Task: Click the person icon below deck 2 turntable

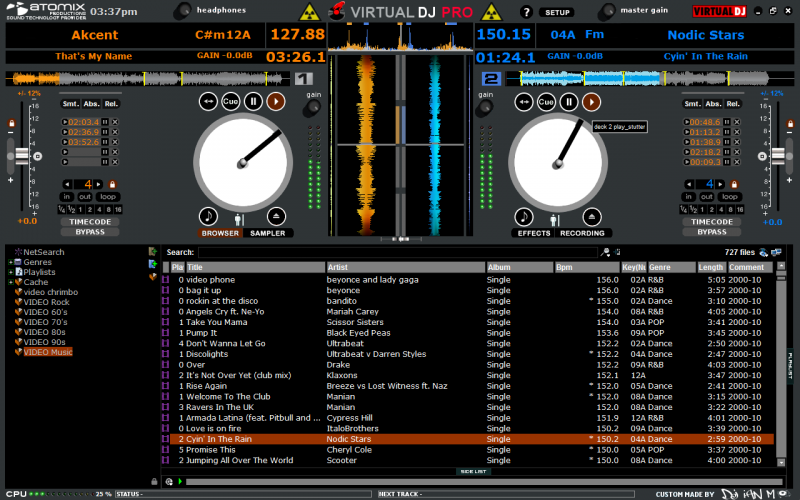Action: (x=555, y=220)
